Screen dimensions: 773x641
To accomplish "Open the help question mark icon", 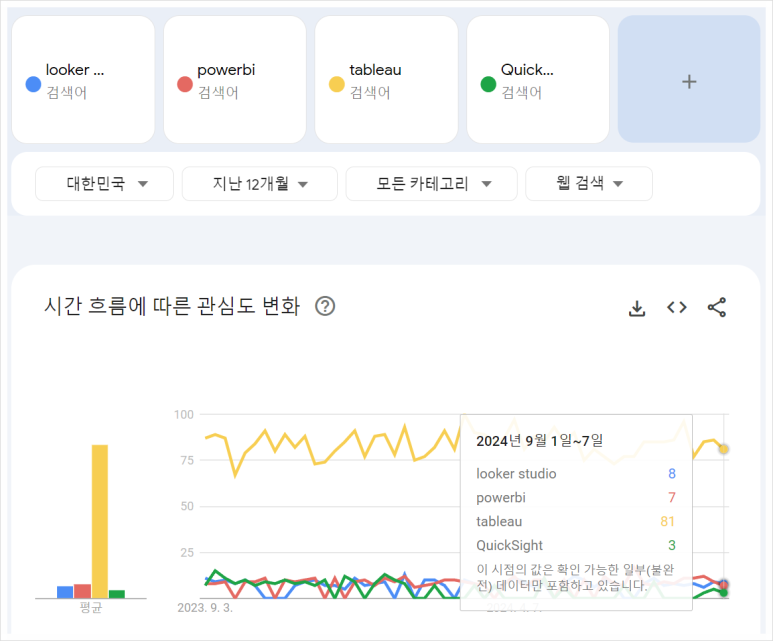I will pyautogui.click(x=325, y=306).
